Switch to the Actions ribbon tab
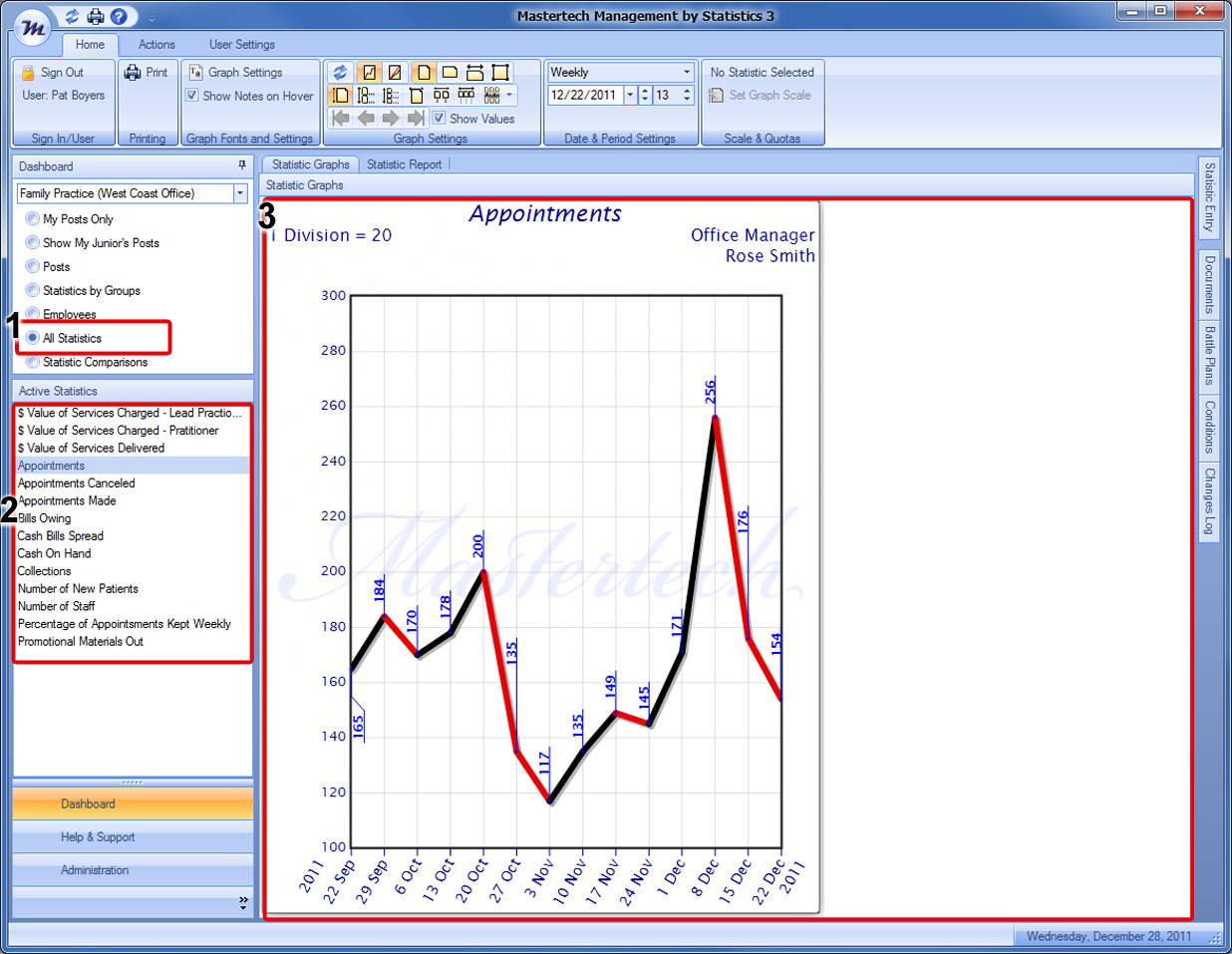 tap(156, 45)
